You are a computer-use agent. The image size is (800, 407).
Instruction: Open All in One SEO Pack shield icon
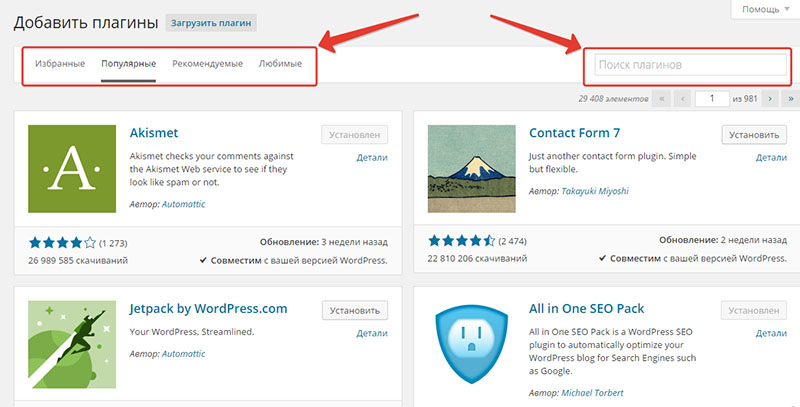[471, 344]
